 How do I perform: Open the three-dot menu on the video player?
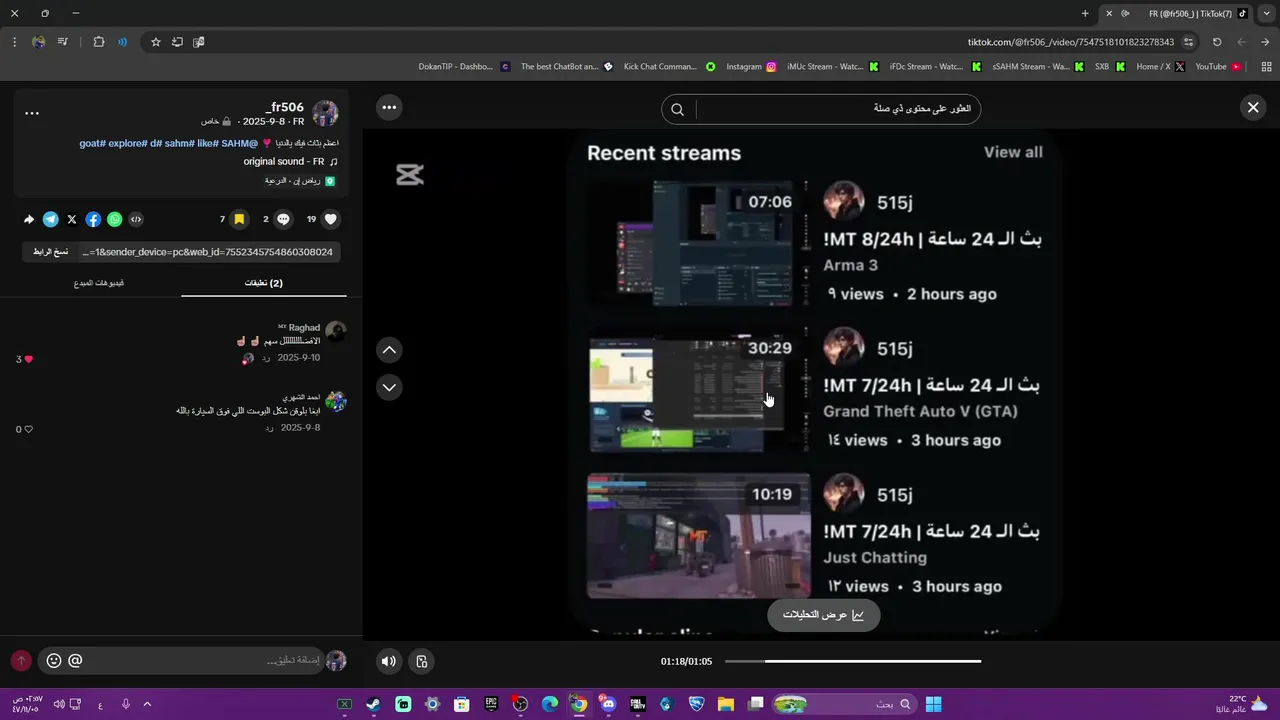click(389, 107)
